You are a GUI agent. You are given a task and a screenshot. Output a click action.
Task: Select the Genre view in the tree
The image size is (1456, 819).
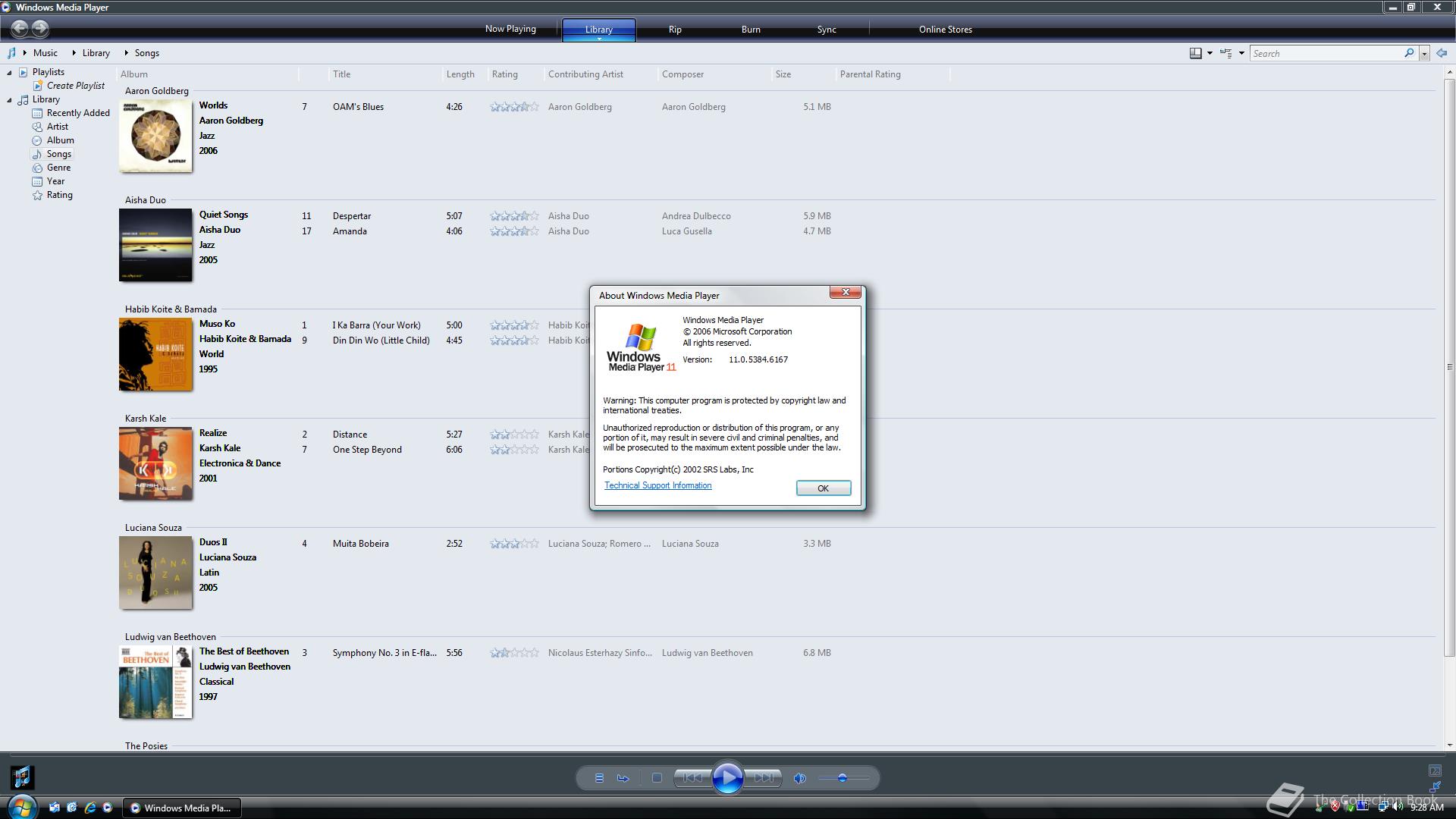(x=58, y=168)
